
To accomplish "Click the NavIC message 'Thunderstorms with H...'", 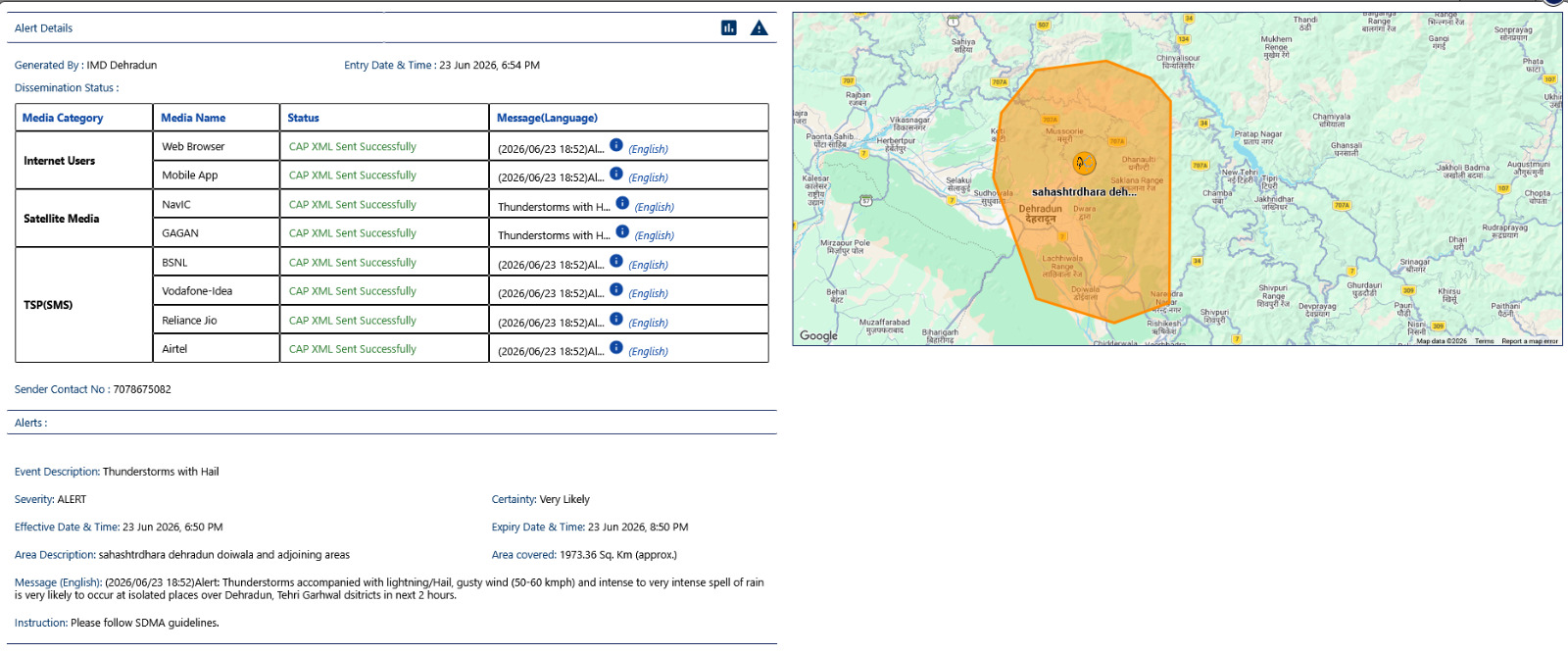I will pyautogui.click(x=554, y=207).
